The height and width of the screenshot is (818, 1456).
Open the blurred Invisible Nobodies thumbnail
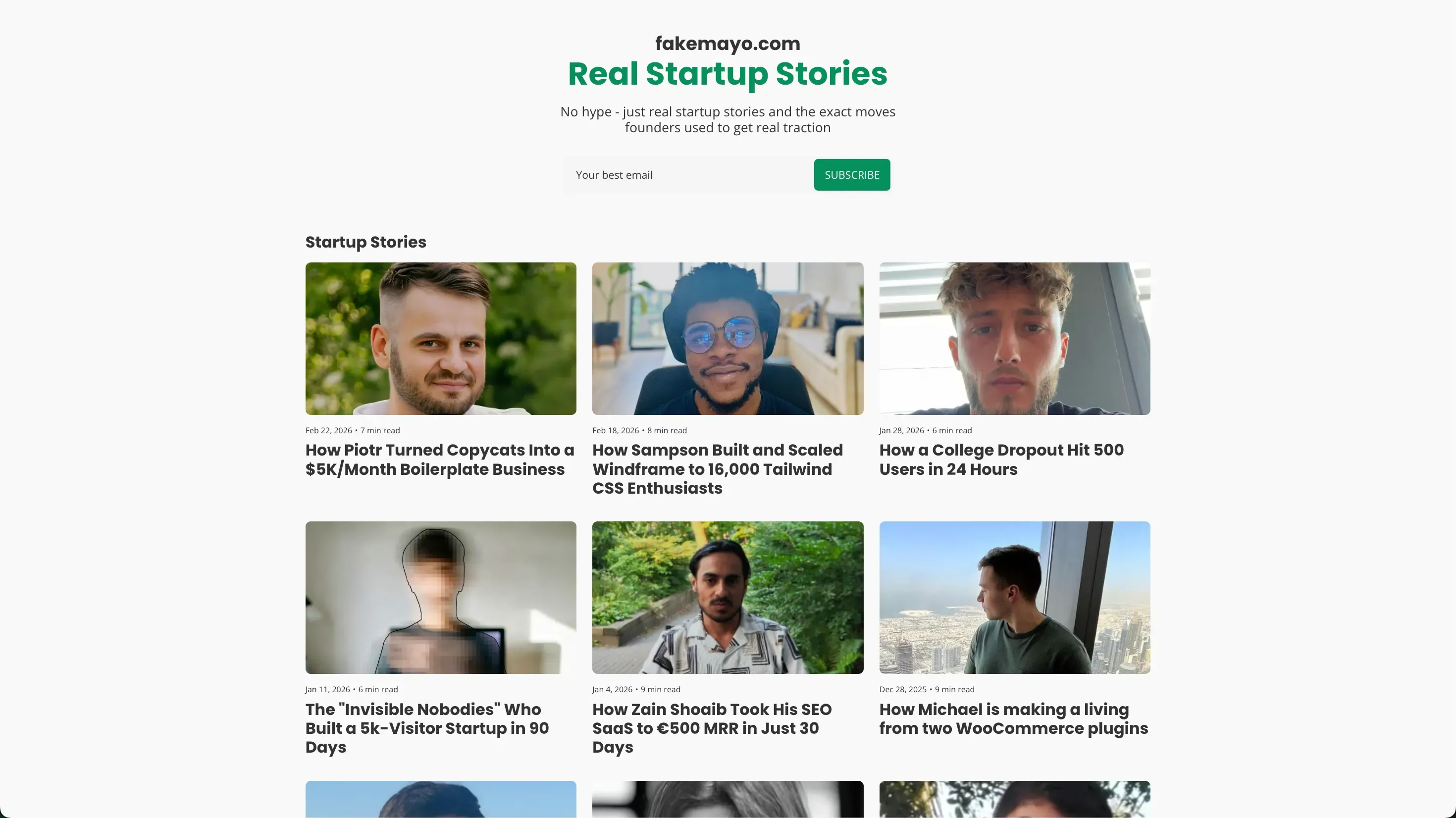pyautogui.click(x=440, y=598)
